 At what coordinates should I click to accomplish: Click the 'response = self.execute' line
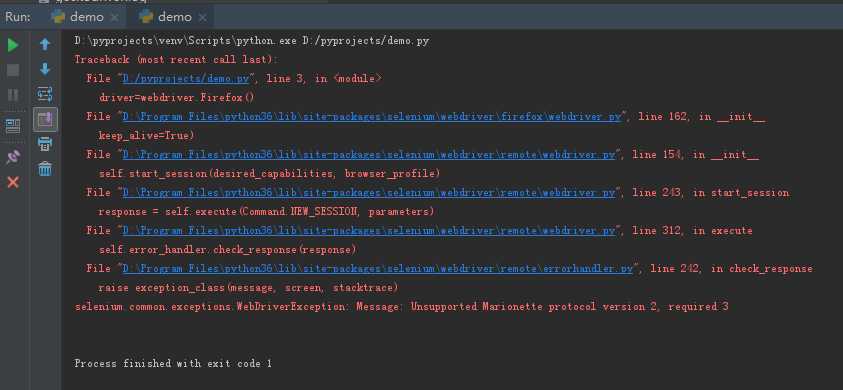[266, 212]
